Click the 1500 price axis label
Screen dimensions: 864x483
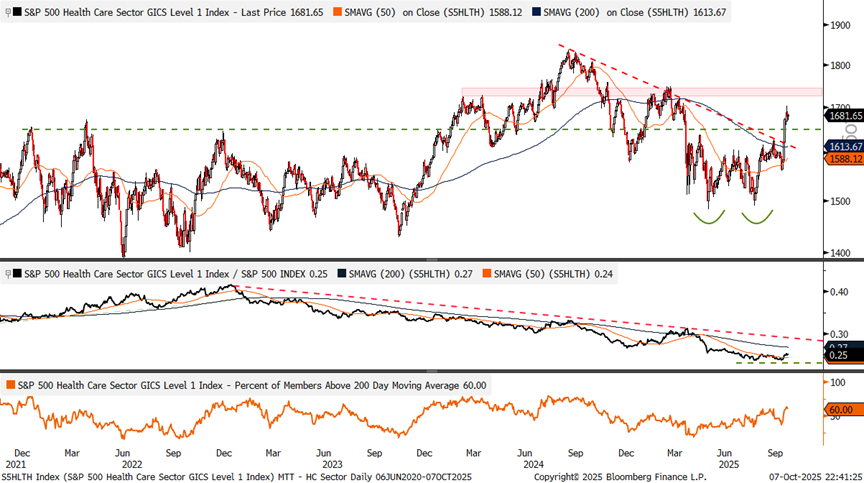(x=840, y=202)
